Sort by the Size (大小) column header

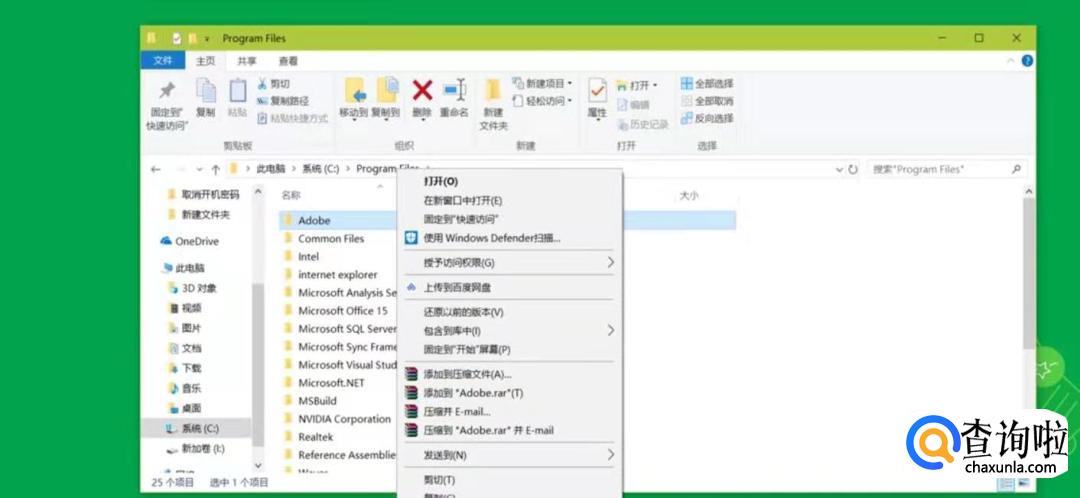point(689,196)
